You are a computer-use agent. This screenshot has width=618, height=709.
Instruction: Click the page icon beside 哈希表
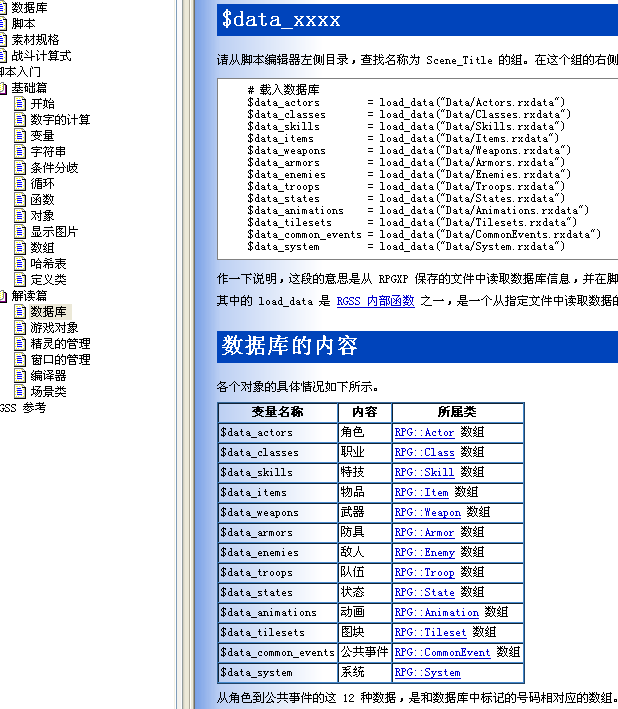(x=20, y=264)
